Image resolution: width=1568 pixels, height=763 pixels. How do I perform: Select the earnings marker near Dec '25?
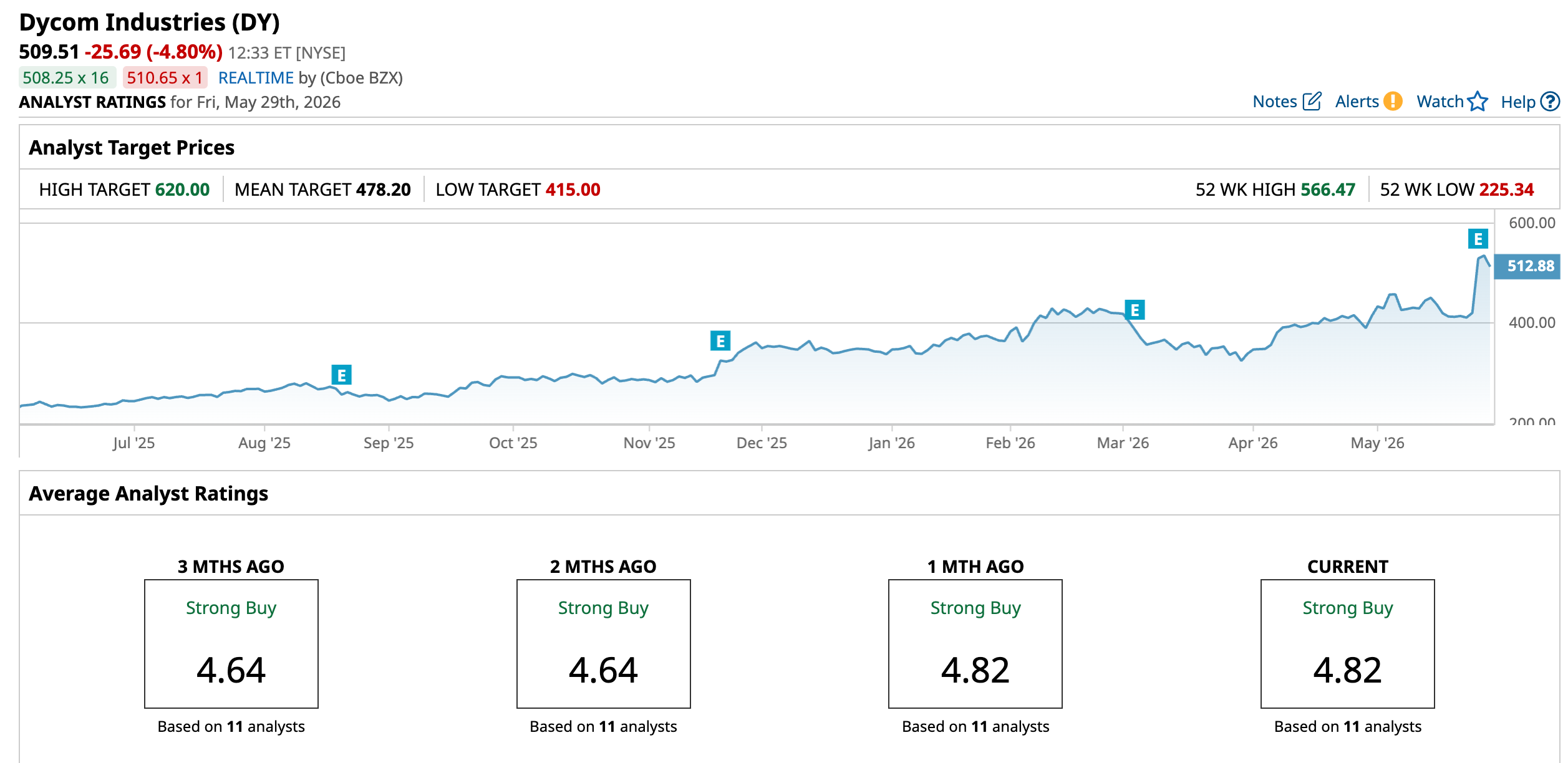(720, 341)
